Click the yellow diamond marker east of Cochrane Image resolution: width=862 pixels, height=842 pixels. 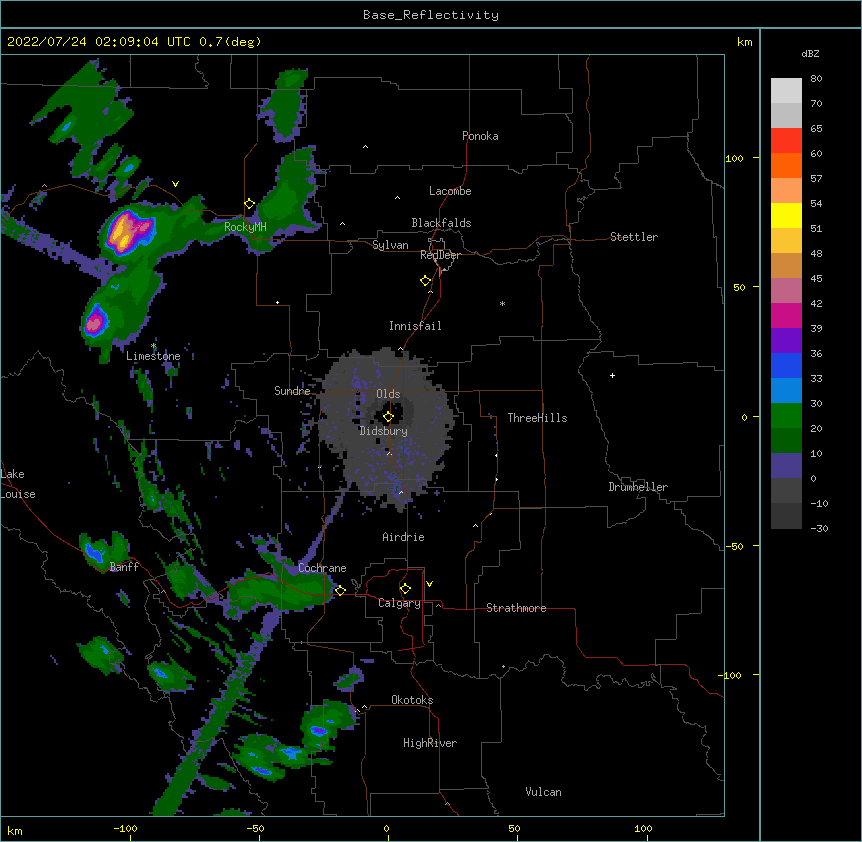pyautogui.click(x=340, y=591)
